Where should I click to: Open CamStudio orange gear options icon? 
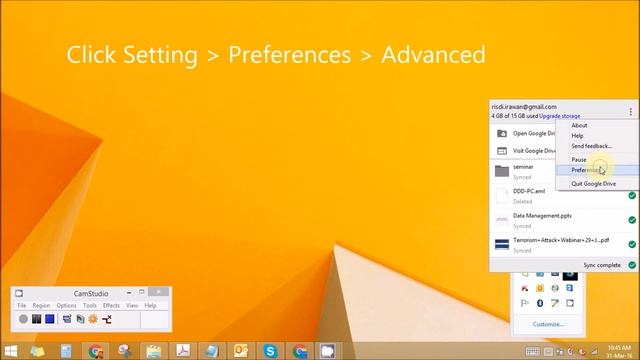[93, 319]
